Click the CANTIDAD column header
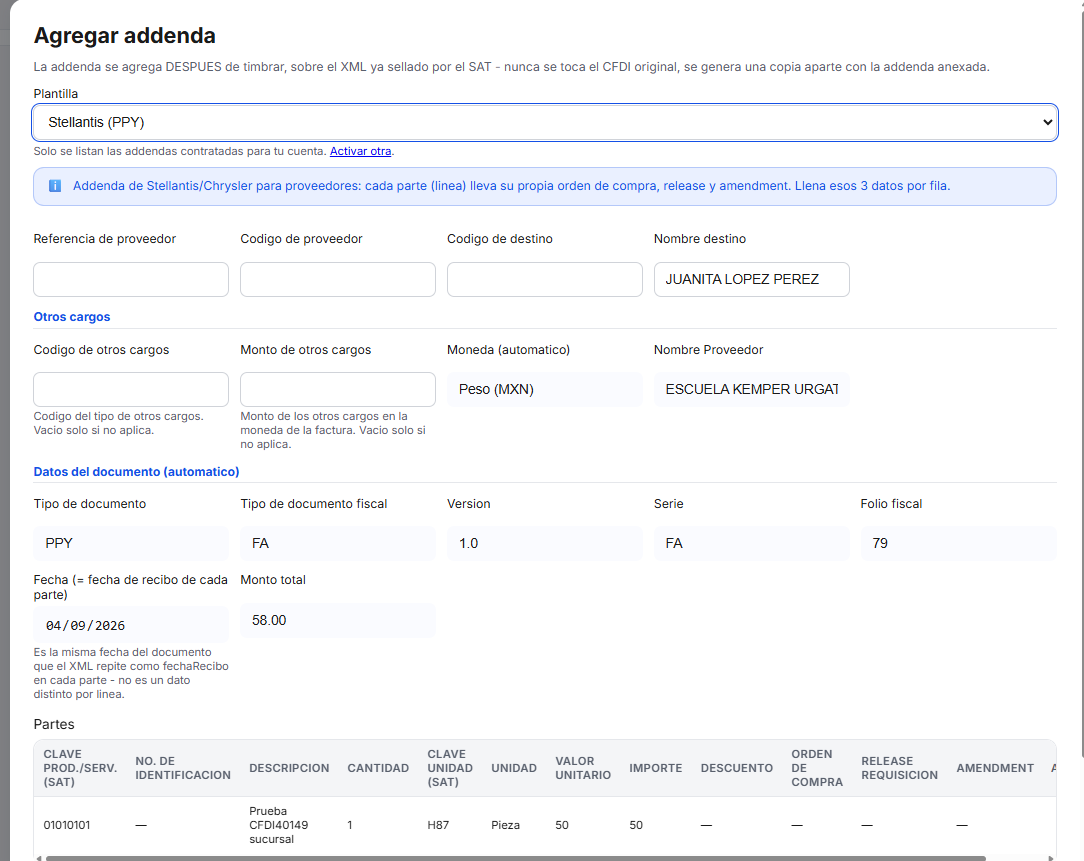Viewport: 1084px width, 861px height. [378, 768]
